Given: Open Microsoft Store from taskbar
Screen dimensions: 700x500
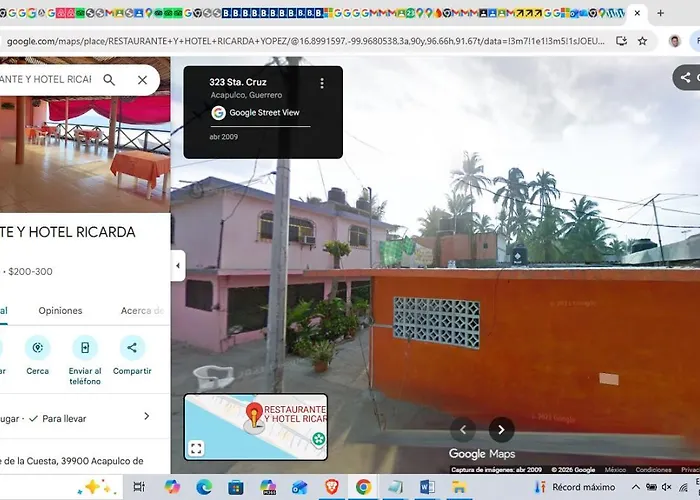Looking at the screenshot, I should (236, 487).
